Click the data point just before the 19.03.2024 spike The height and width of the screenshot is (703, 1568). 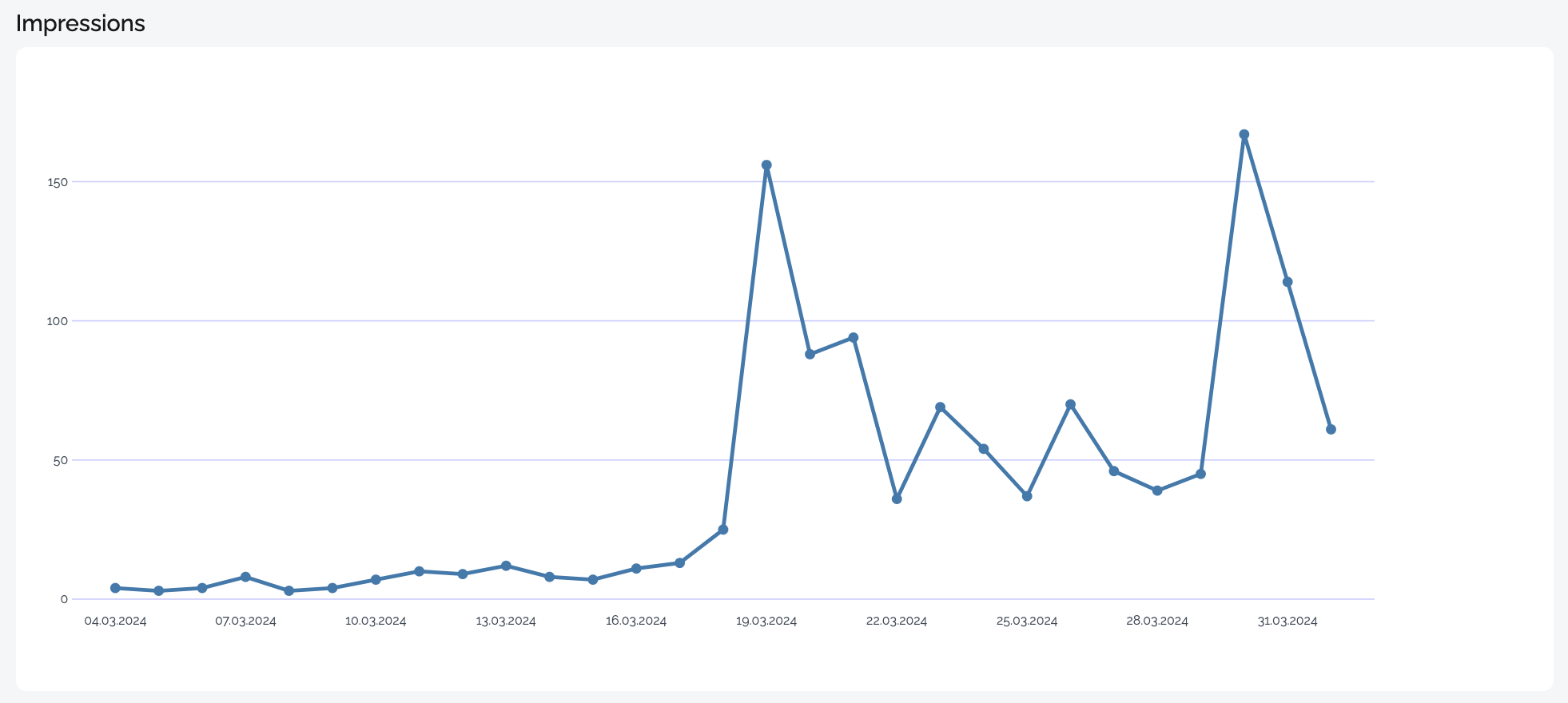pyautogui.click(x=723, y=530)
